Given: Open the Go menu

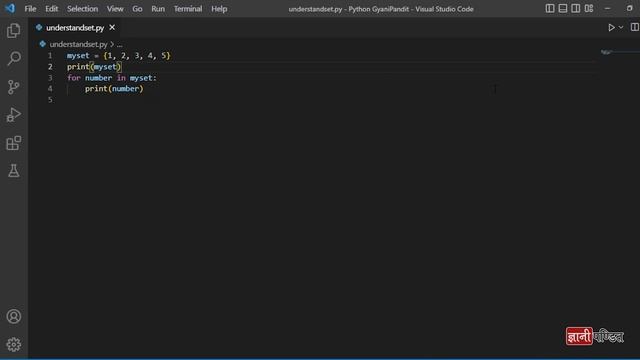Looking at the screenshot, I should click(x=137, y=9).
